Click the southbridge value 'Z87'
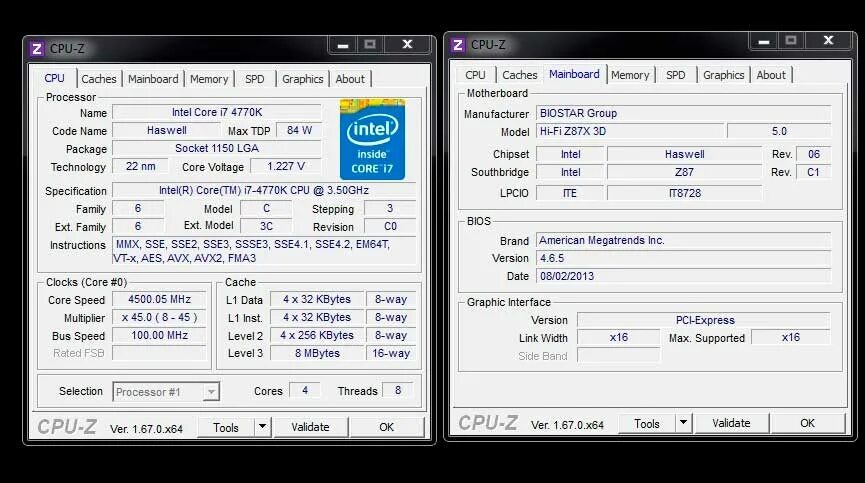 click(x=684, y=172)
